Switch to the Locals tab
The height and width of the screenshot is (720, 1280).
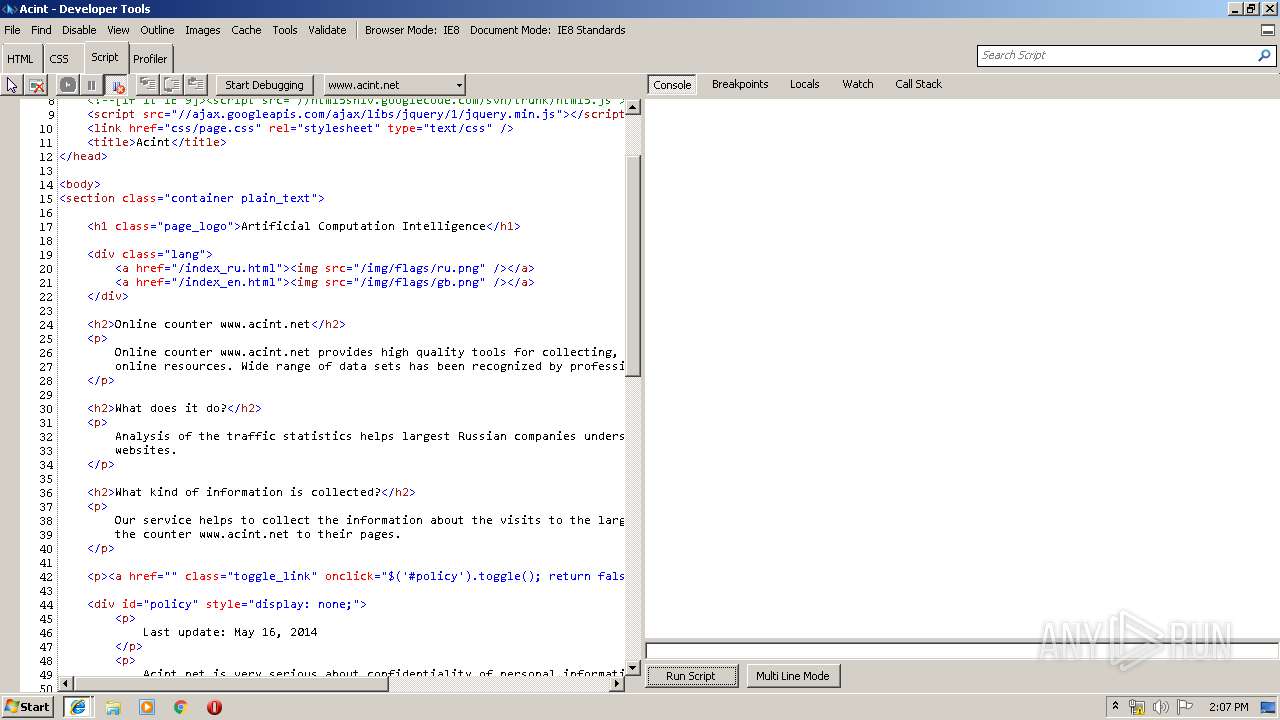point(804,84)
